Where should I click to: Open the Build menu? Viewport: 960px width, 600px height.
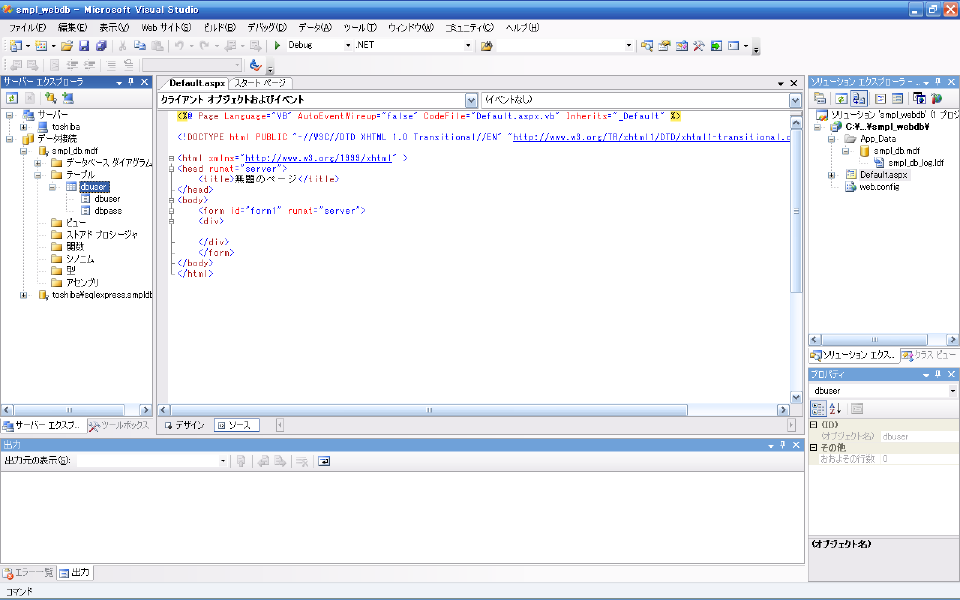click(x=219, y=28)
